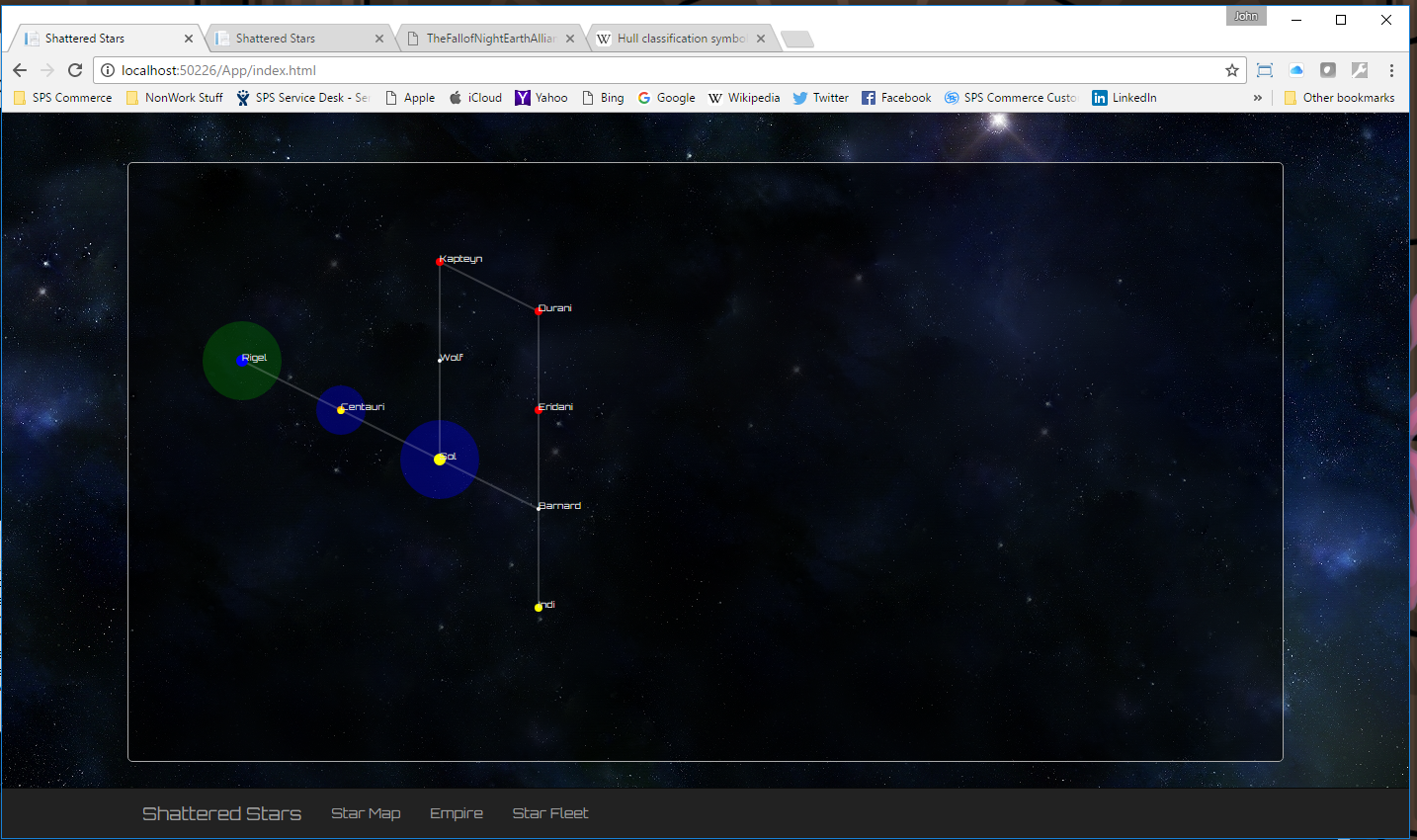Image resolution: width=1417 pixels, height=840 pixels.
Task: Click the Sol star node
Action: [x=440, y=460]
